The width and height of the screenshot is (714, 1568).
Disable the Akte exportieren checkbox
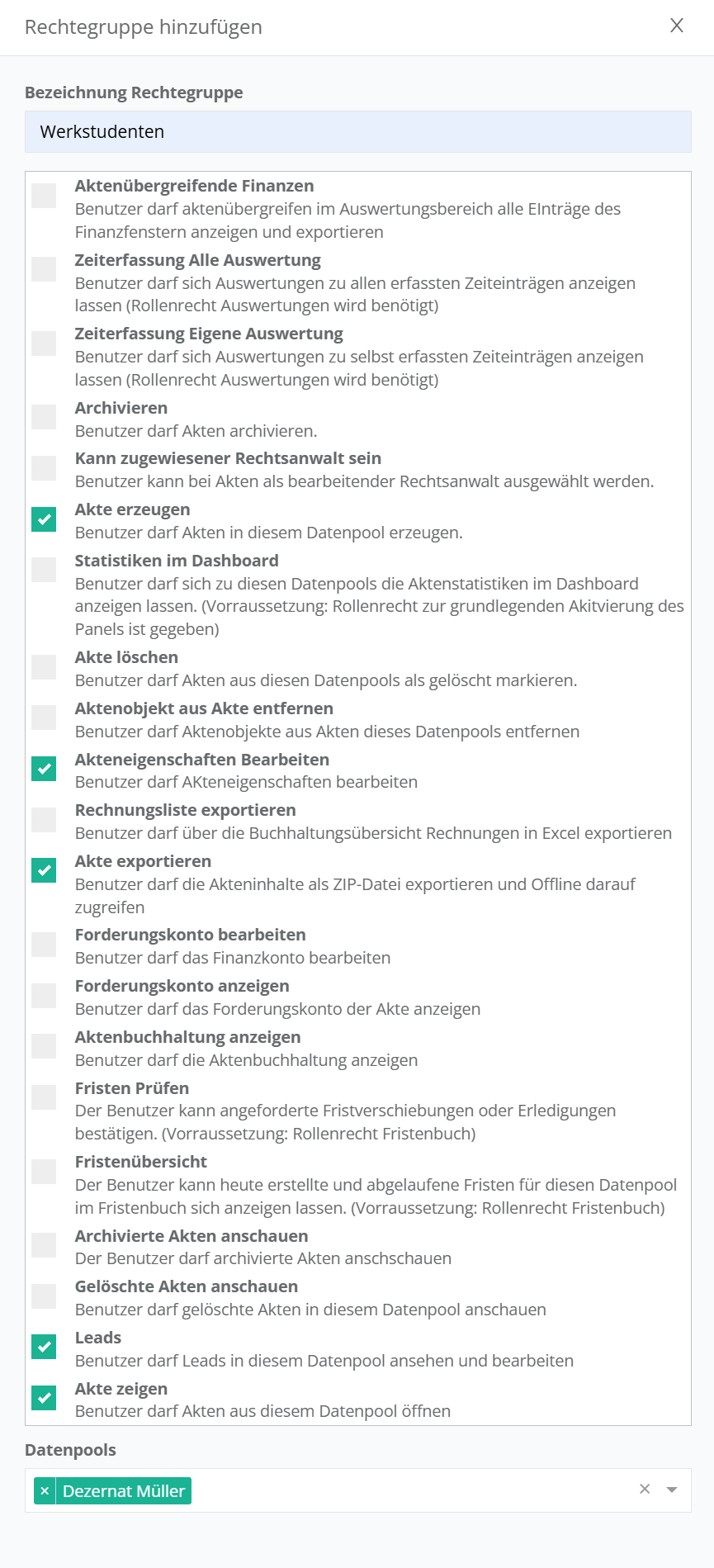(44, 870)
